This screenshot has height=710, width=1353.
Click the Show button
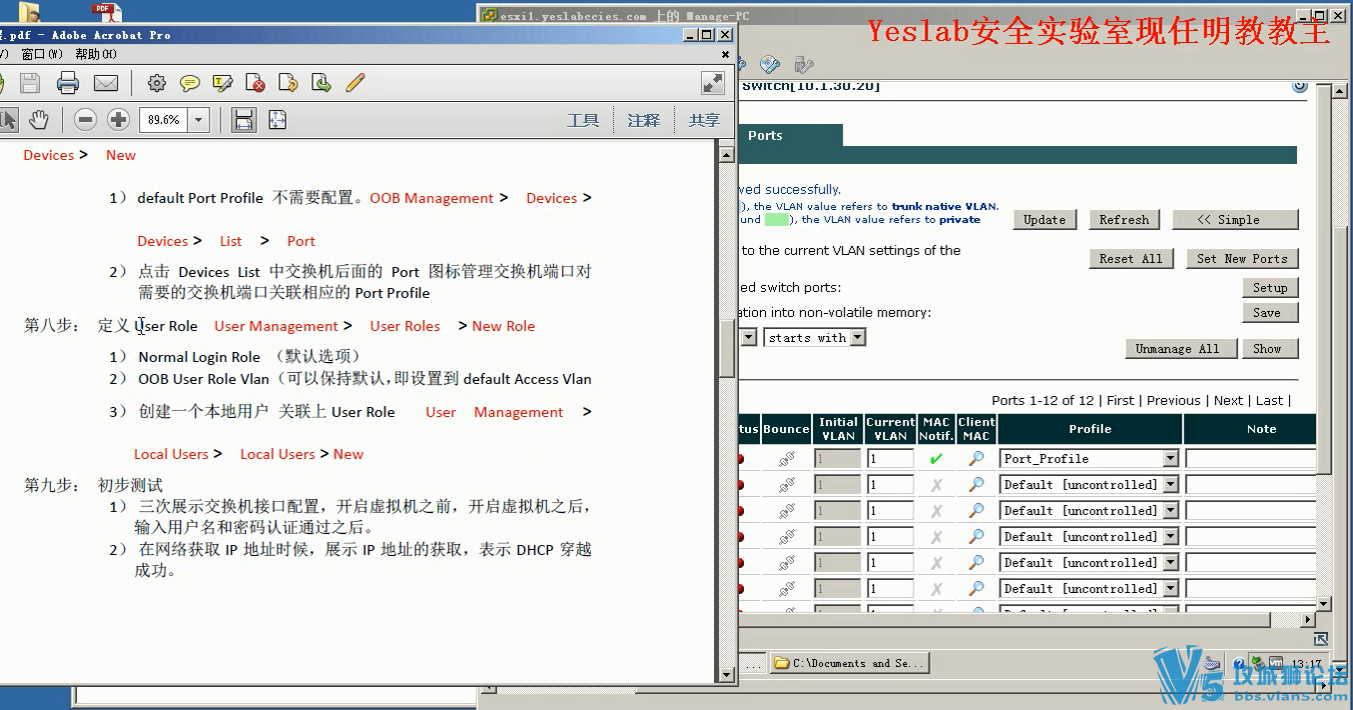1269,349
